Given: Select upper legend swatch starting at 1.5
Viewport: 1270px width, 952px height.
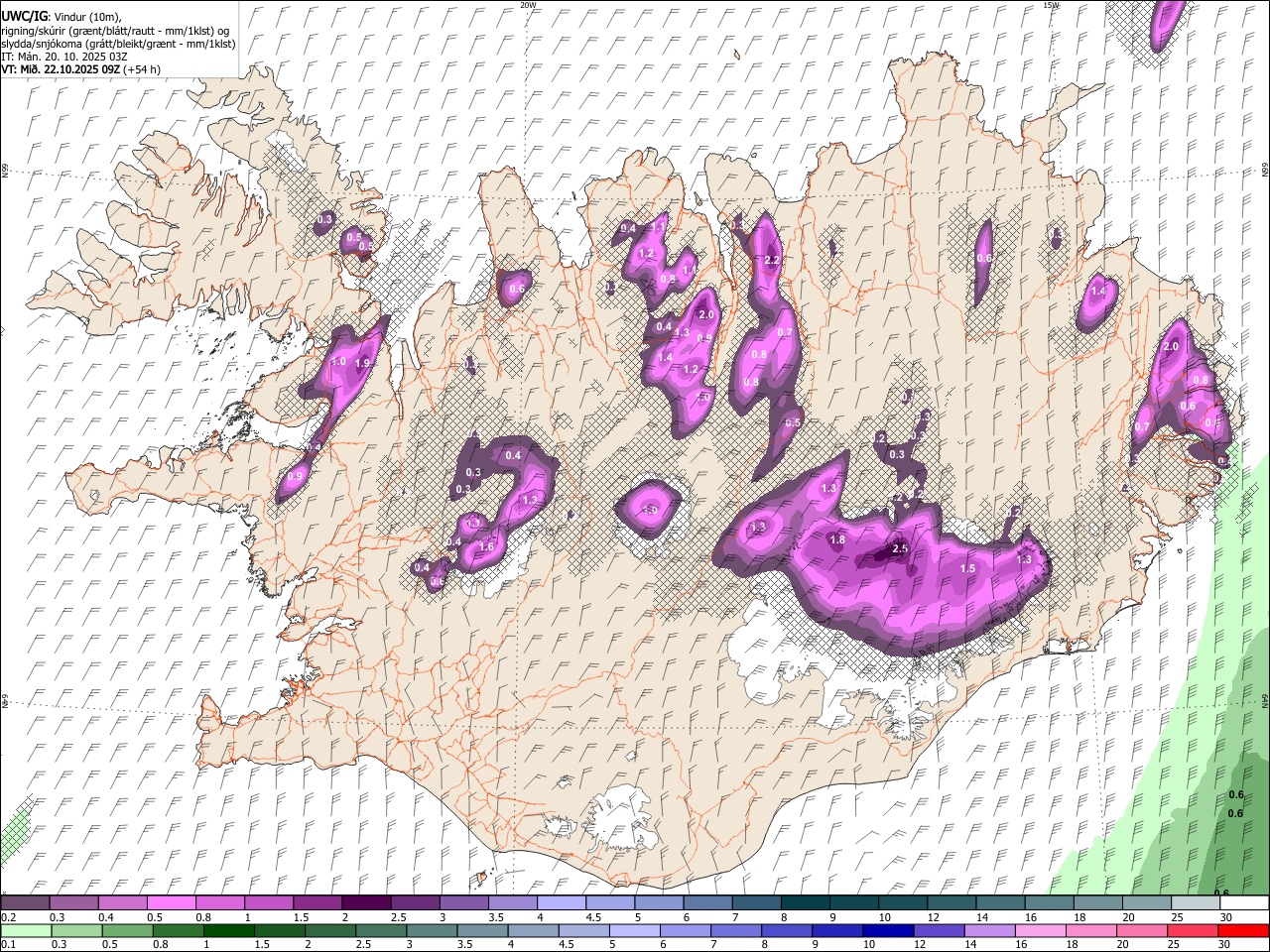Looking at the screenshot, I should click(x=317, y=903).
